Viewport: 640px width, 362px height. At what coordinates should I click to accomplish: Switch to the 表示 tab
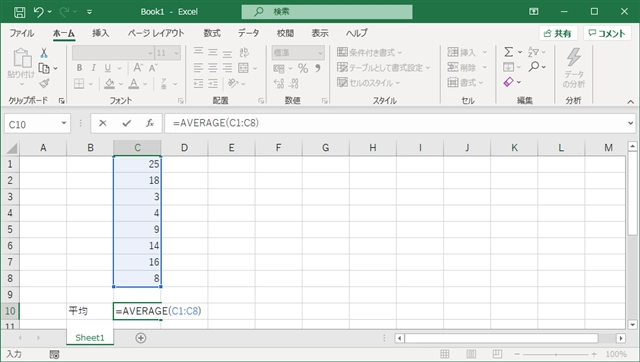click(320, 33)
